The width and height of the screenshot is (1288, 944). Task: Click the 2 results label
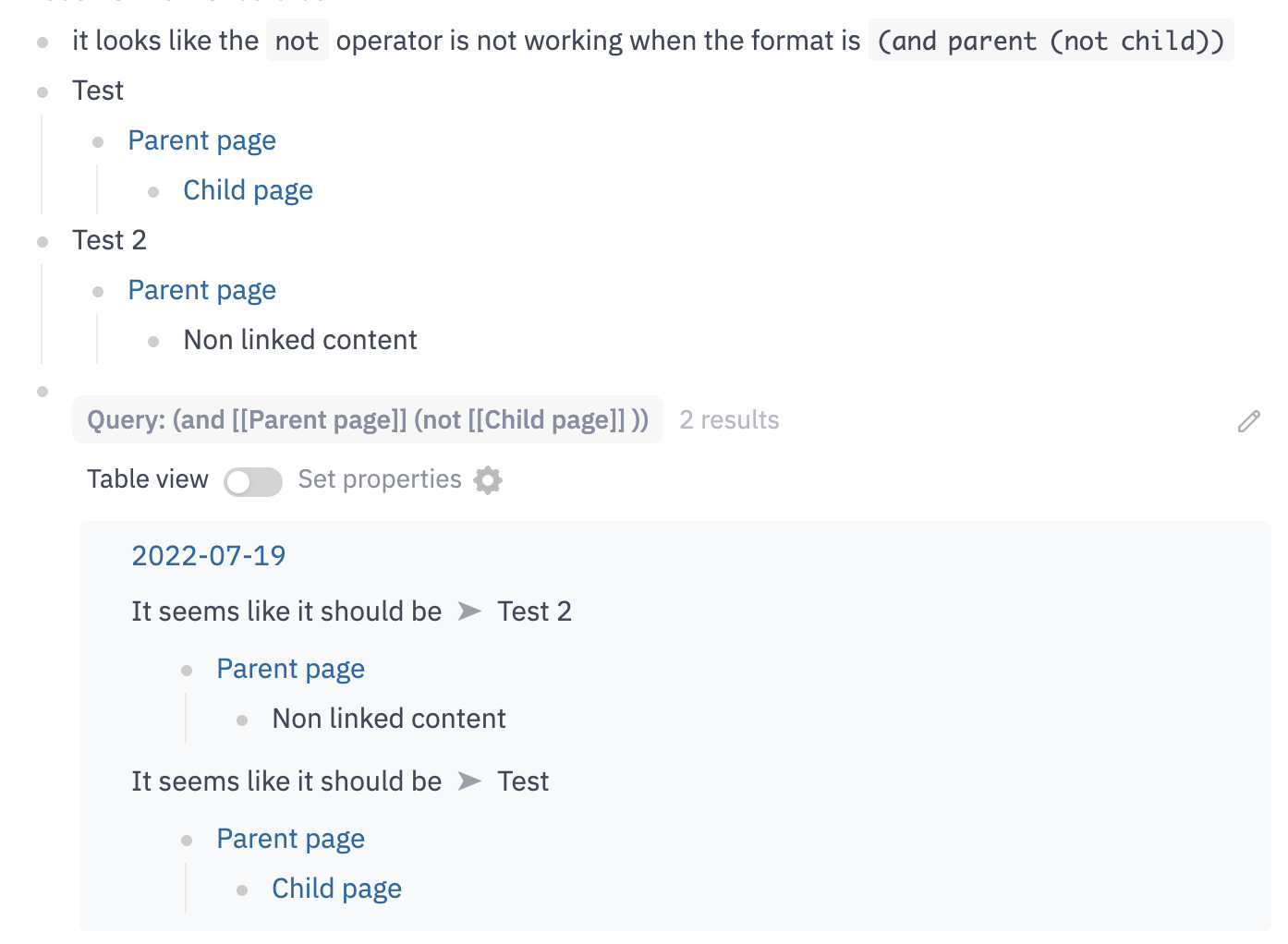tap(729, 419)
